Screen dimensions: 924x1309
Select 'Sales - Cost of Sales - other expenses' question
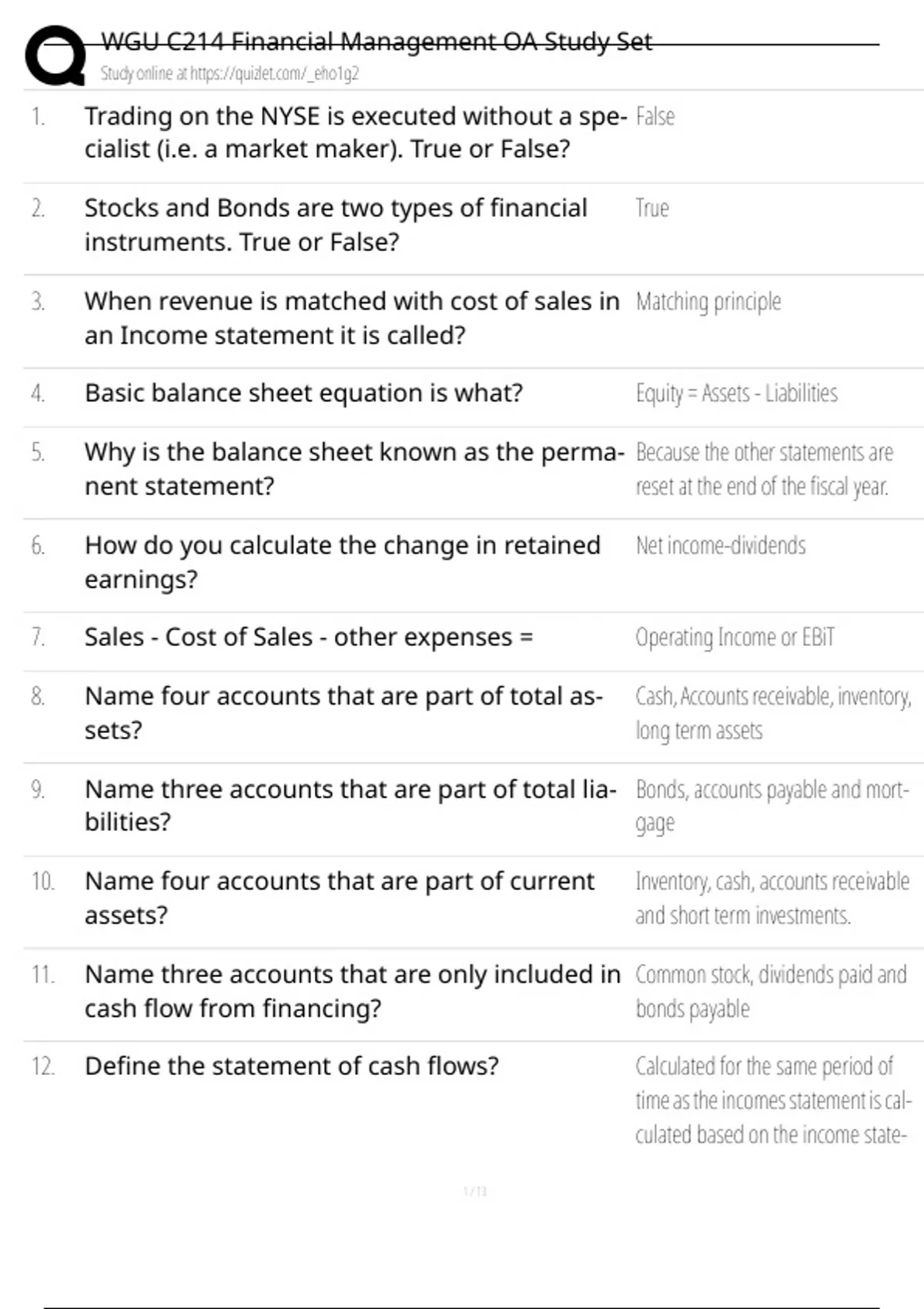point(309,637)
